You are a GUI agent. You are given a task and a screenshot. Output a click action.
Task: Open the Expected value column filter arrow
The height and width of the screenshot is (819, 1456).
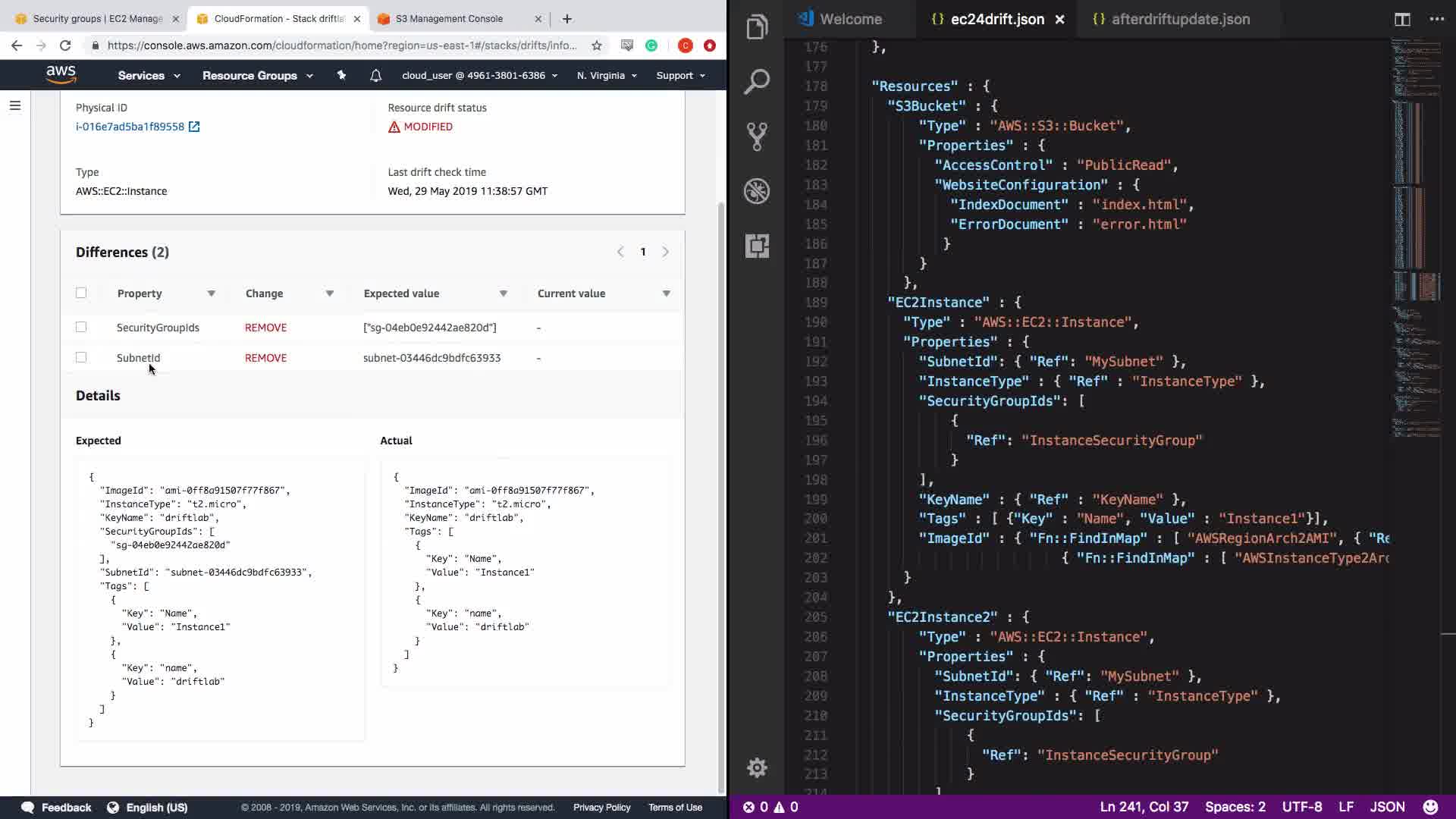click(503, 293)
